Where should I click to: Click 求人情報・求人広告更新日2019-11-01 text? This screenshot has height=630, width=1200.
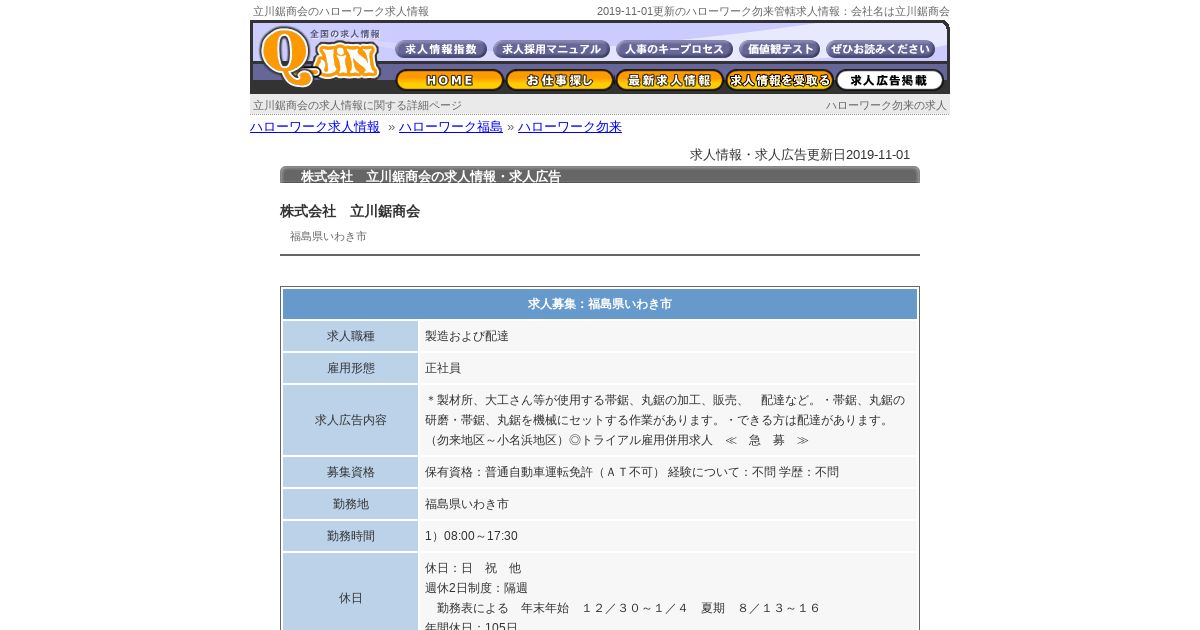coord(800,155)
